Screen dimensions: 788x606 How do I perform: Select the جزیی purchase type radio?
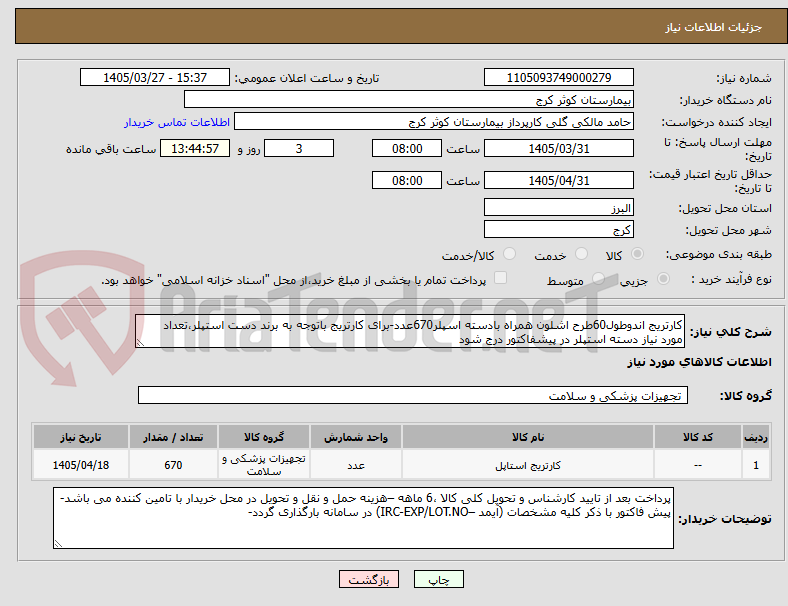[x=663, y=278]
